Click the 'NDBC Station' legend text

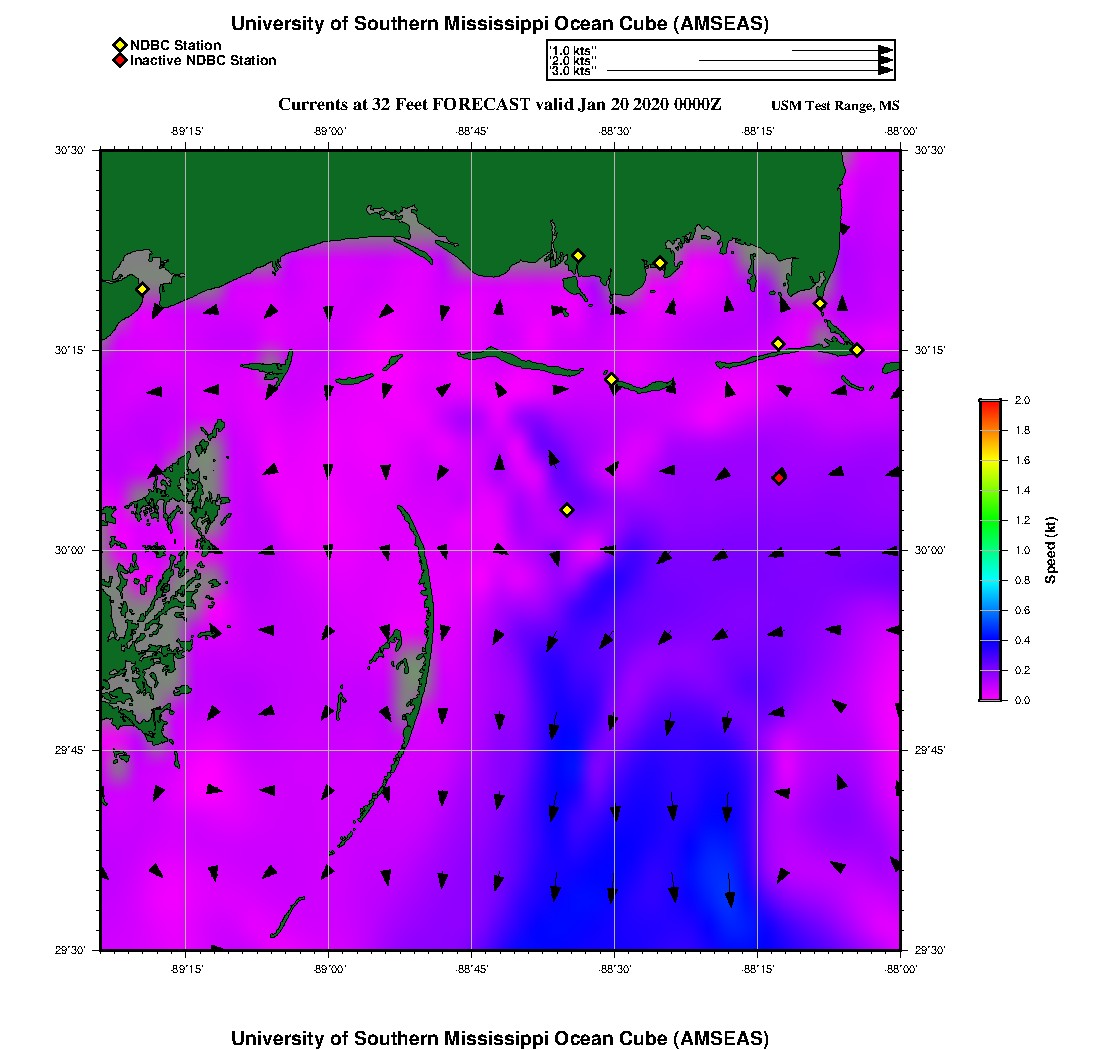coord(175,45)
